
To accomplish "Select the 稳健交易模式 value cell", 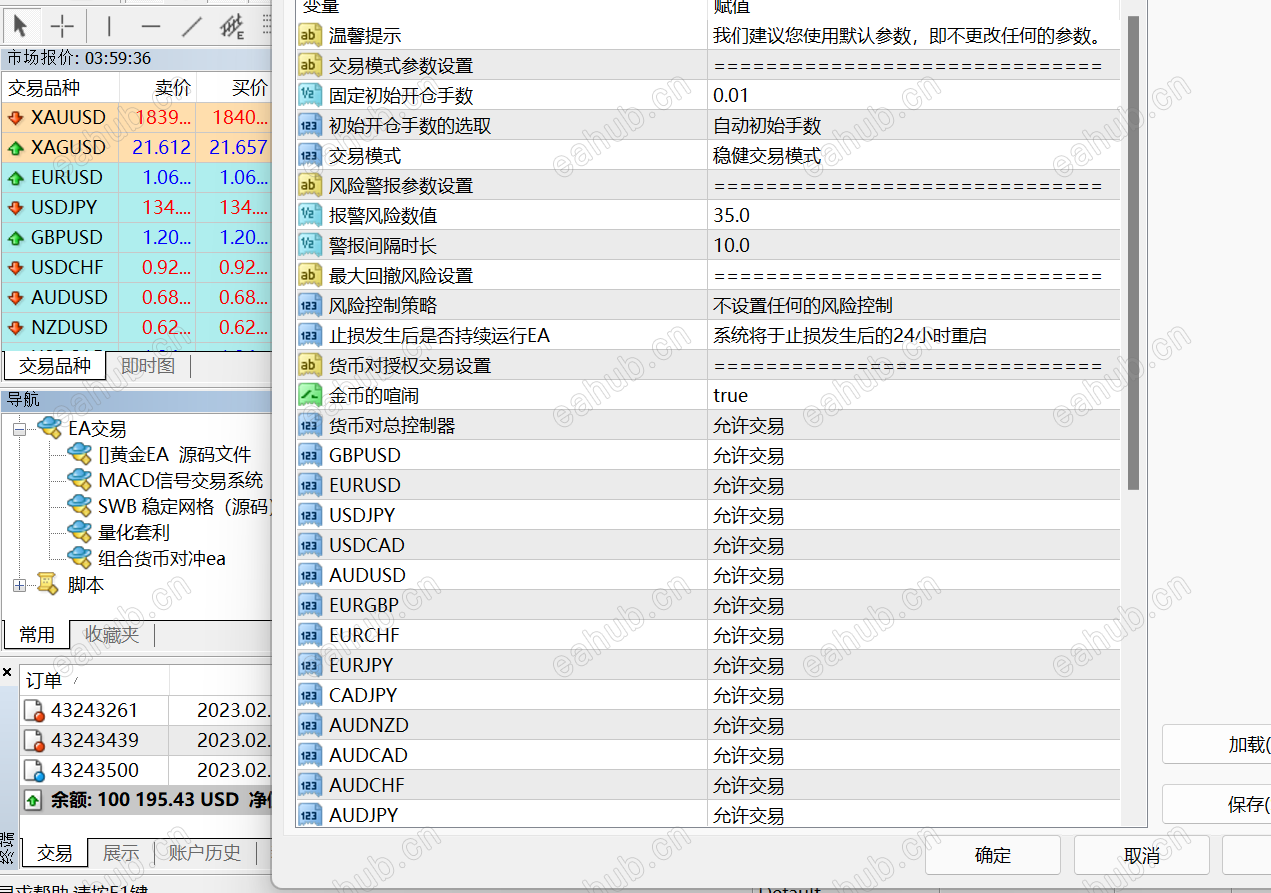I will tap(914, 155).
